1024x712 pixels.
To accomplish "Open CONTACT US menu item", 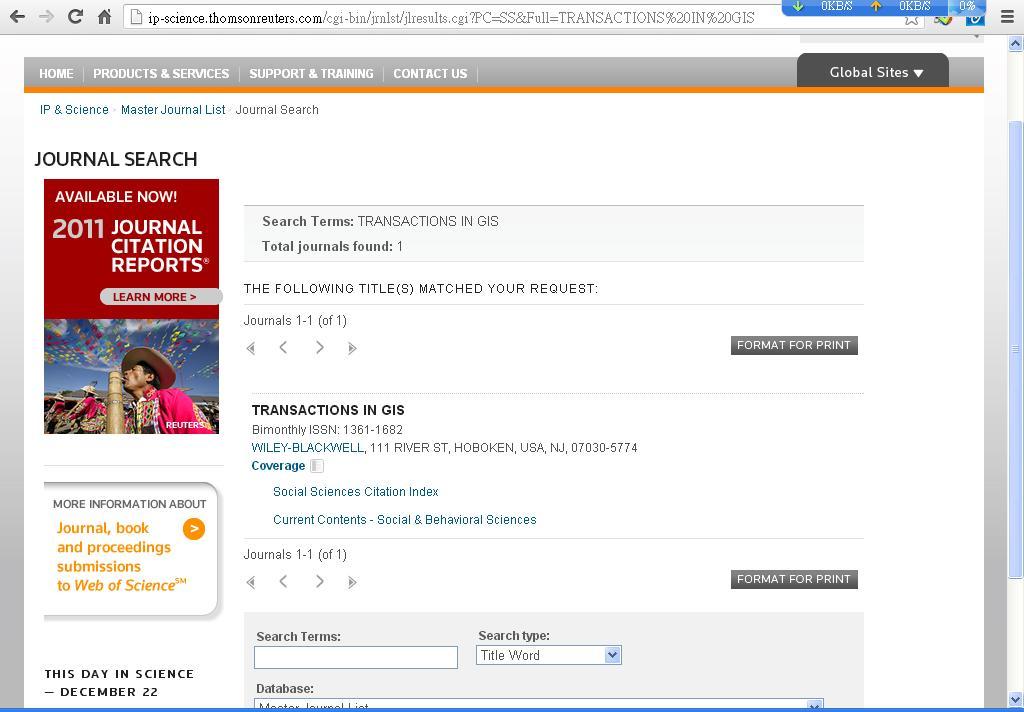I will coord(430,74).
